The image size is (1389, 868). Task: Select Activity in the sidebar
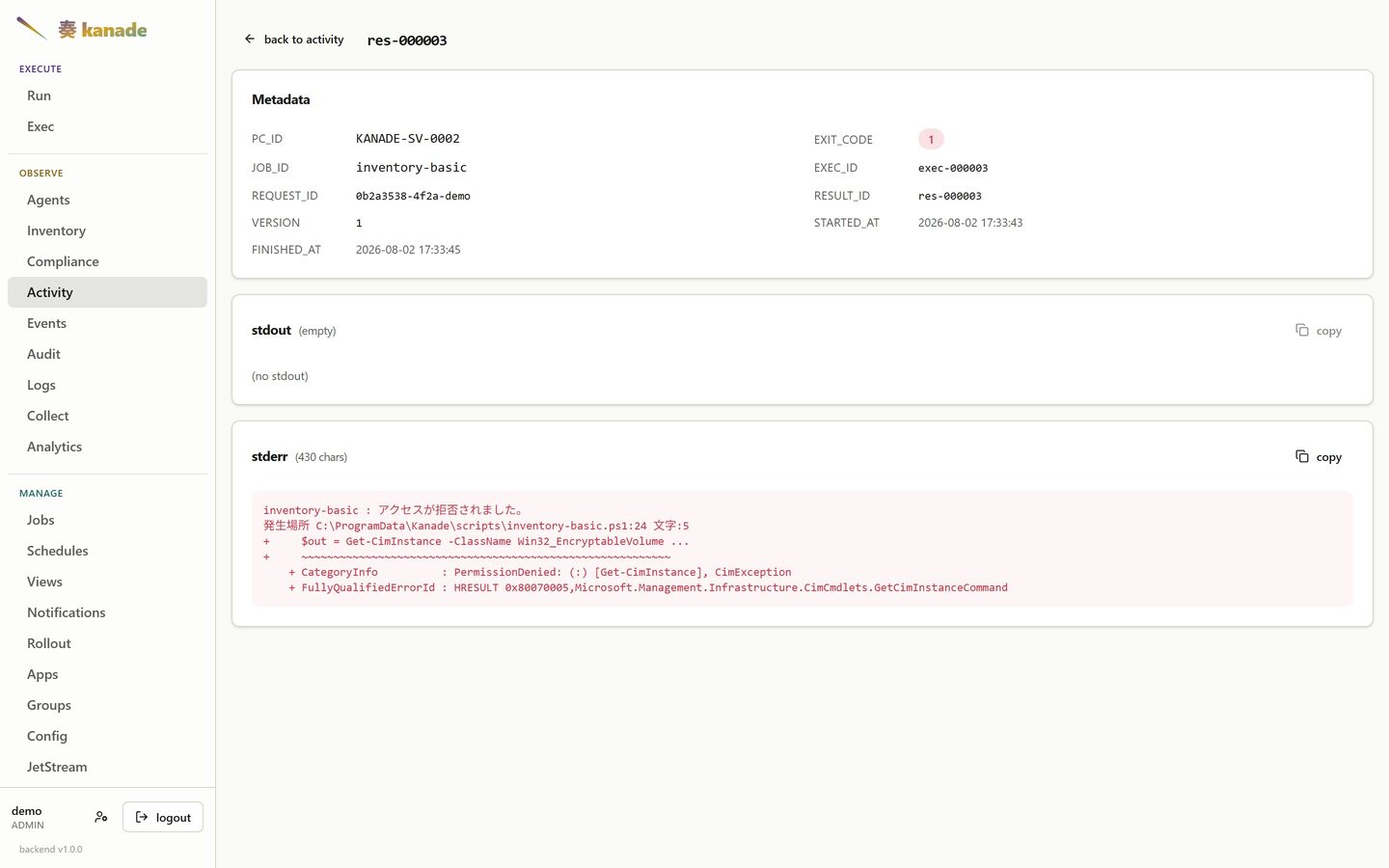(x=107, y=292)
